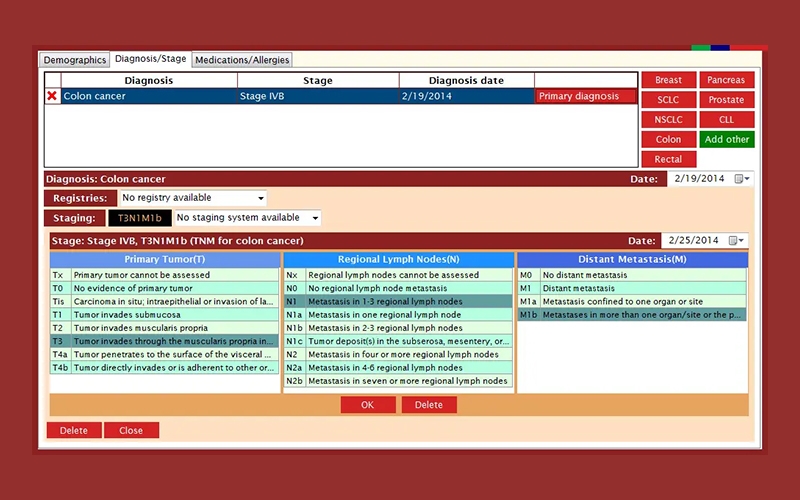This screenshot has height=500, width=800.
Task: Select N1a Metastasis in one regional lymph node
Action: pos(398,315)
